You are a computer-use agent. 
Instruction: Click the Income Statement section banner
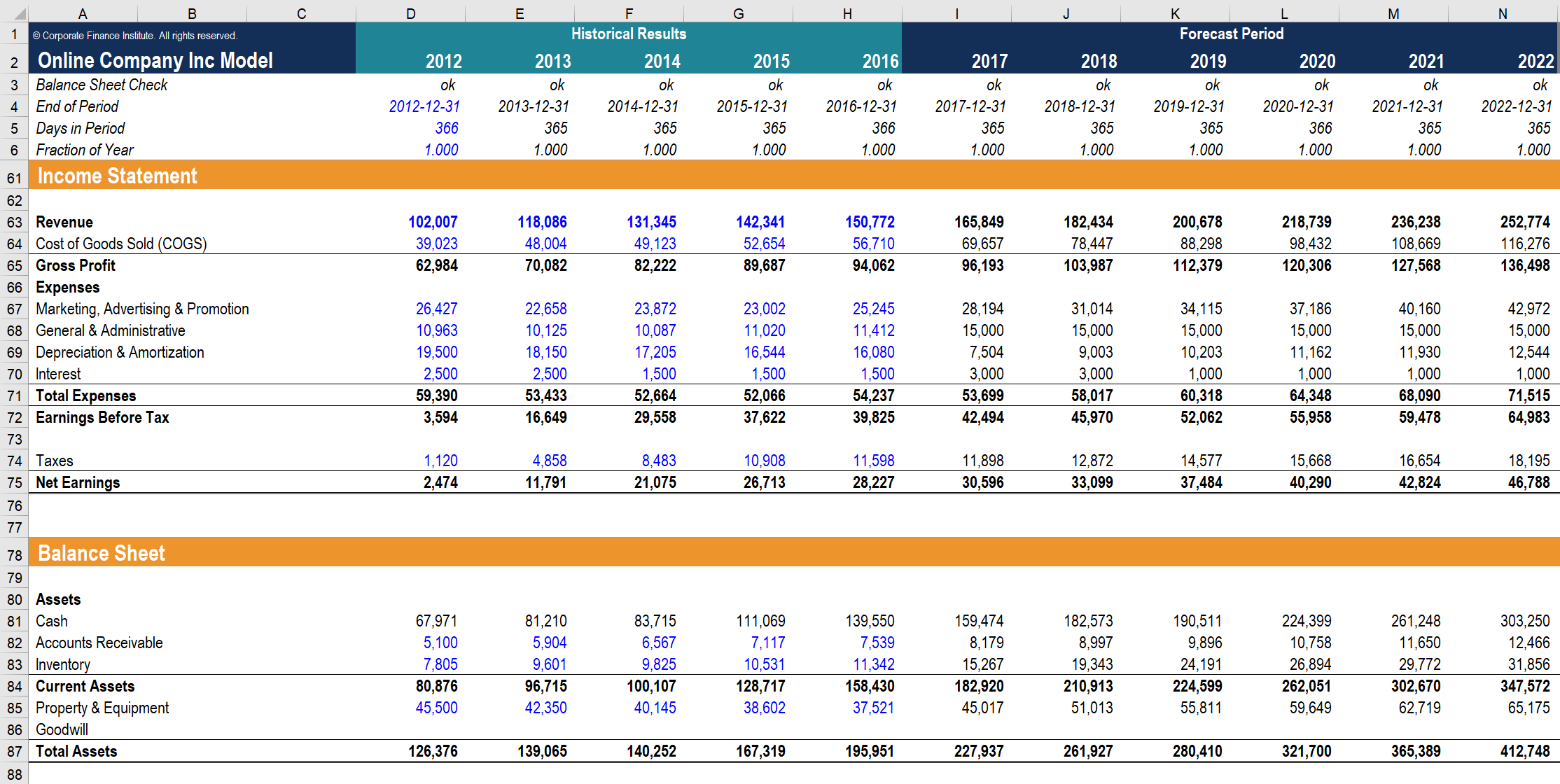118,176
